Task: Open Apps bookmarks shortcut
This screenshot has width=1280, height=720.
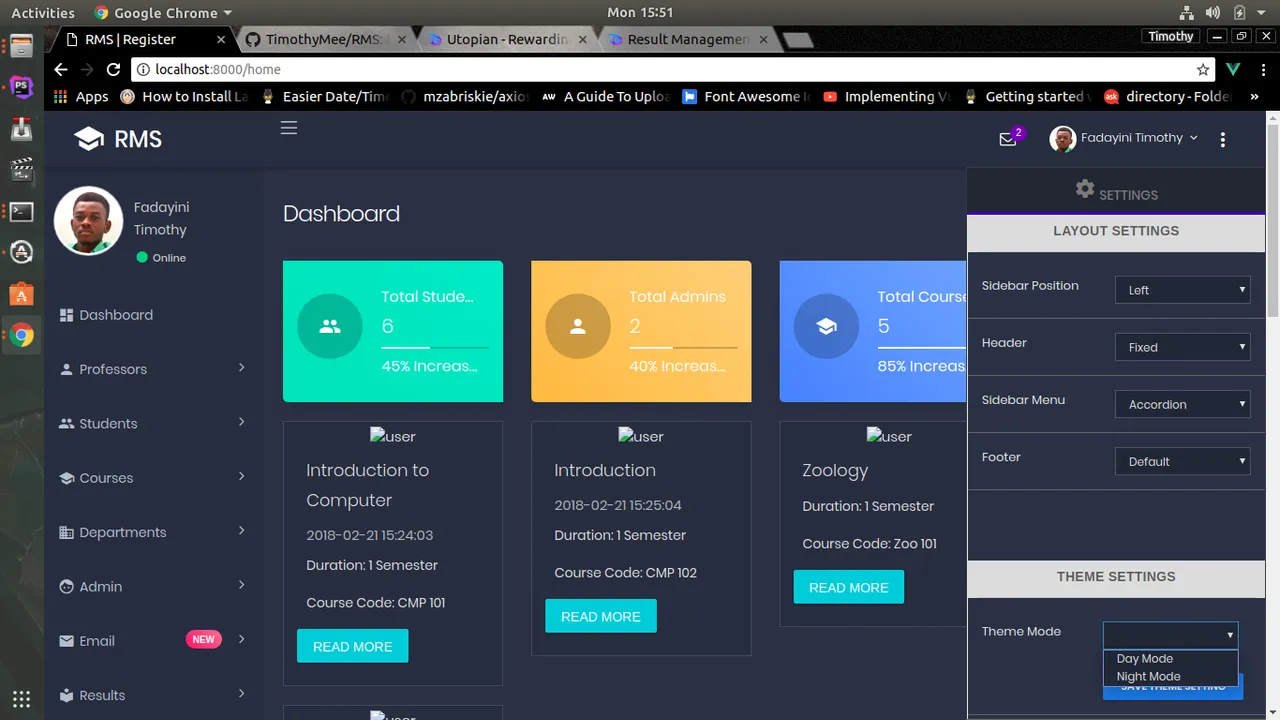Action: (80, 96)
